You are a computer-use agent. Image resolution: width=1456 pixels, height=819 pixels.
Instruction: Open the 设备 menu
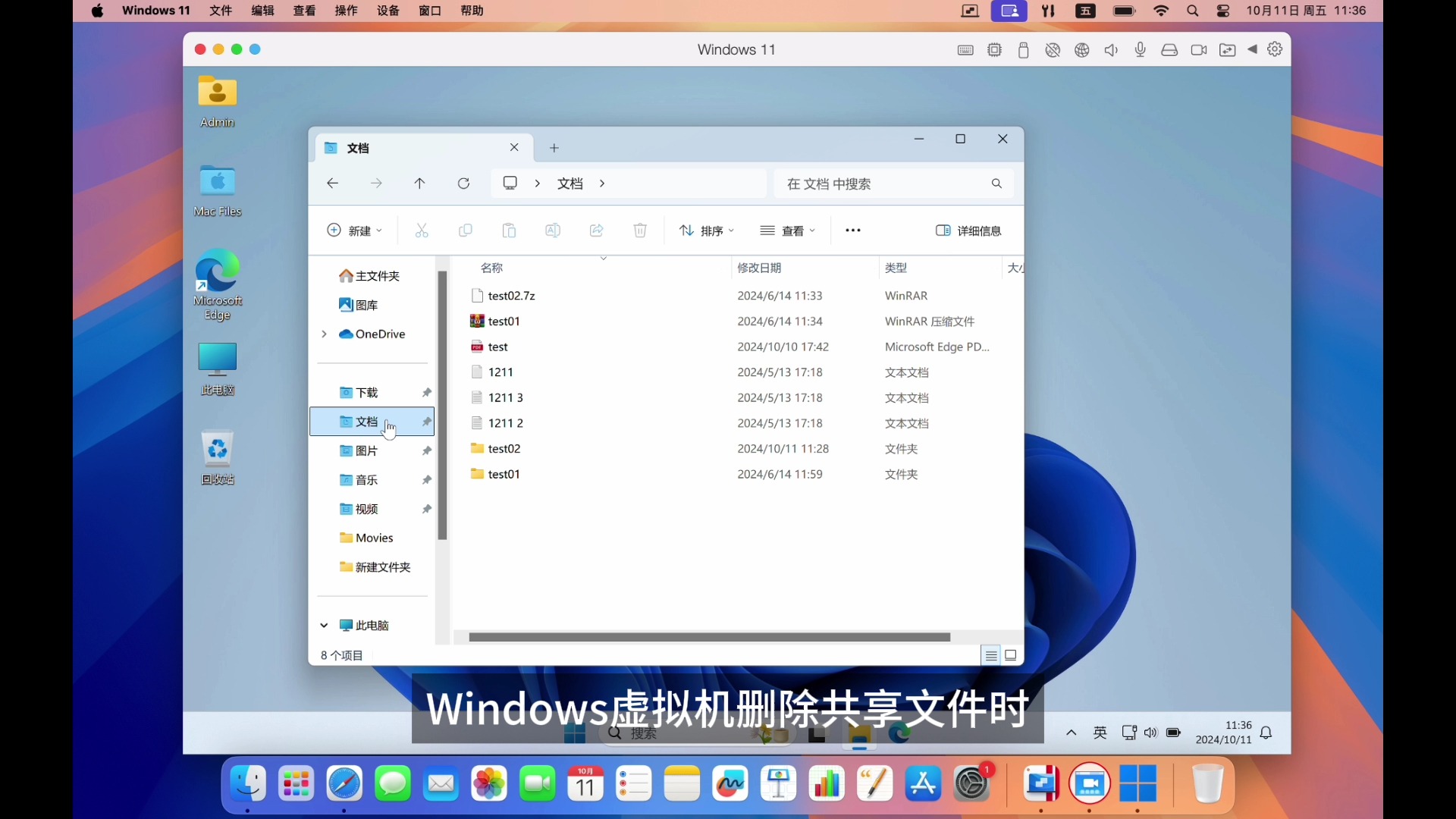(388, 11)
